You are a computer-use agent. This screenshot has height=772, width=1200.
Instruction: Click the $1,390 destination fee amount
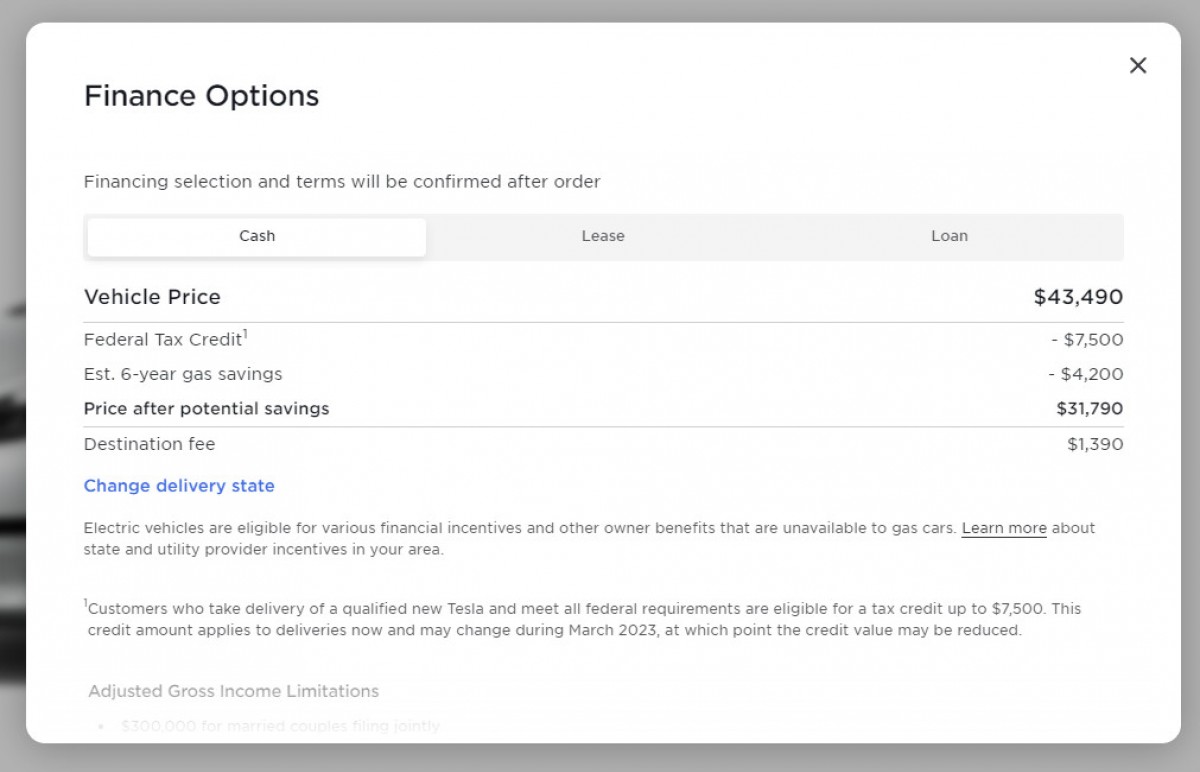tap(1095, 445)
